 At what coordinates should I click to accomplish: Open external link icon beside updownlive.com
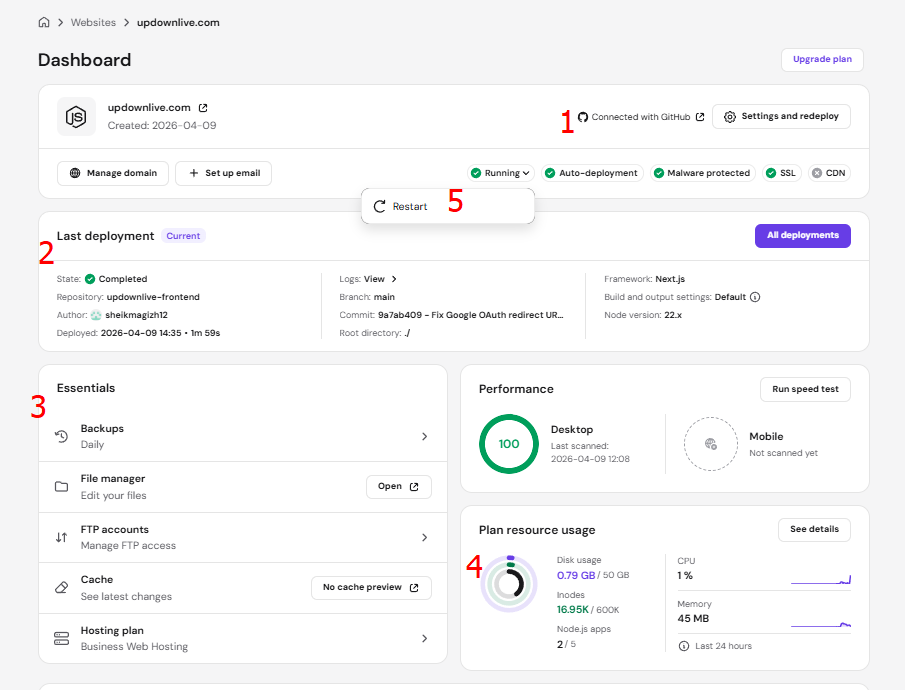pos(203,108)
